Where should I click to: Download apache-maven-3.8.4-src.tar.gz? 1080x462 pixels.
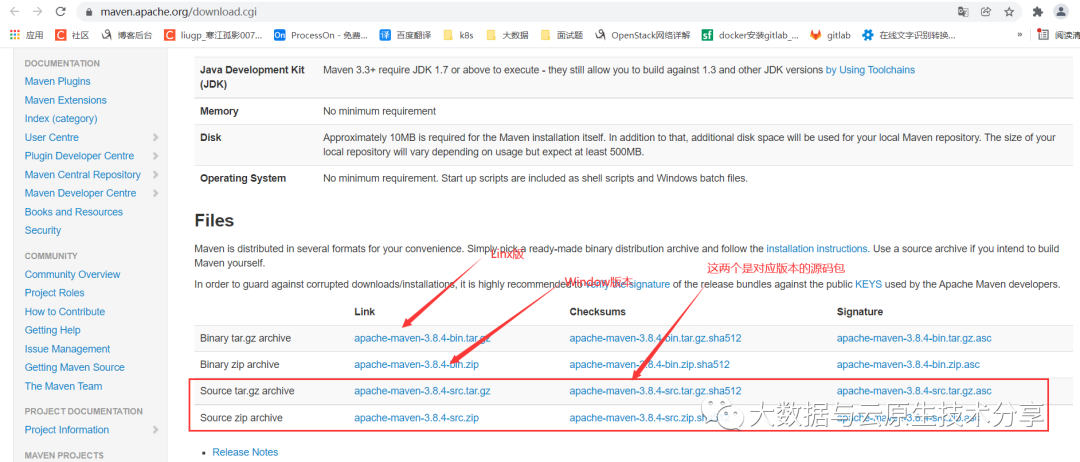(x=422, y=390)
